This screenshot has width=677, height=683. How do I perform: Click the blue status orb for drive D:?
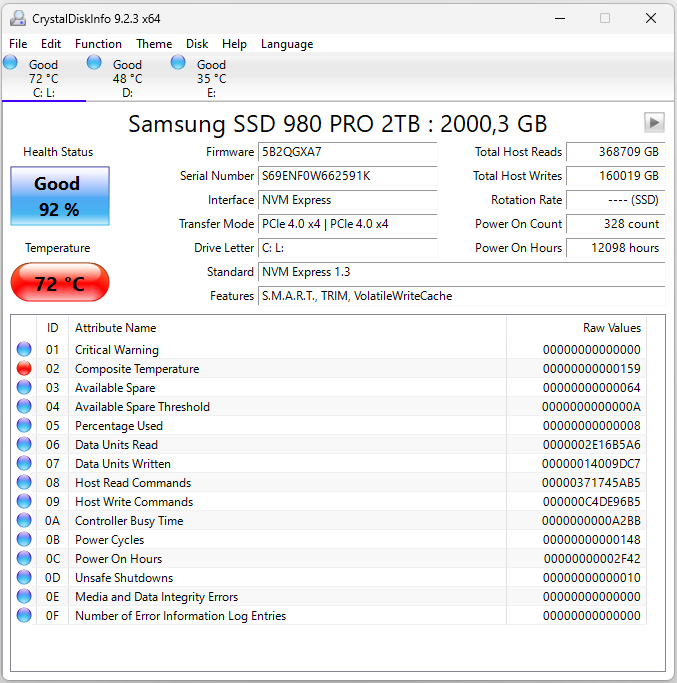pos(94,63)
